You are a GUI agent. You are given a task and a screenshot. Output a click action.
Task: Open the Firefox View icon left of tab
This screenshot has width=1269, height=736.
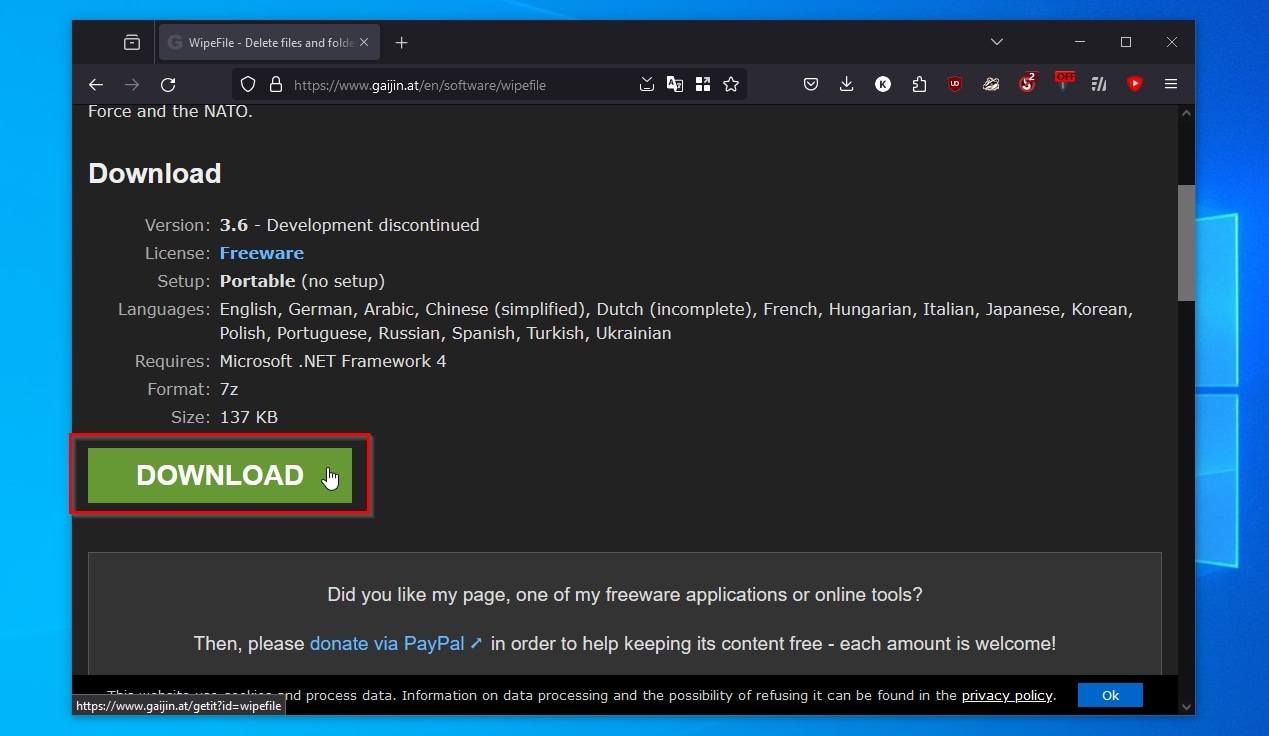[x=132, y=42]
